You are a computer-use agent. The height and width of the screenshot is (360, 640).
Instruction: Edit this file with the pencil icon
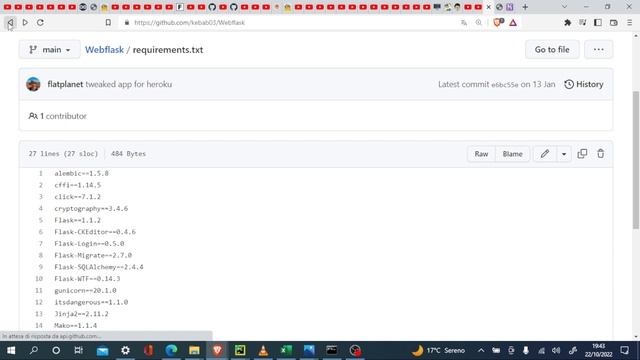coord(544,154)
